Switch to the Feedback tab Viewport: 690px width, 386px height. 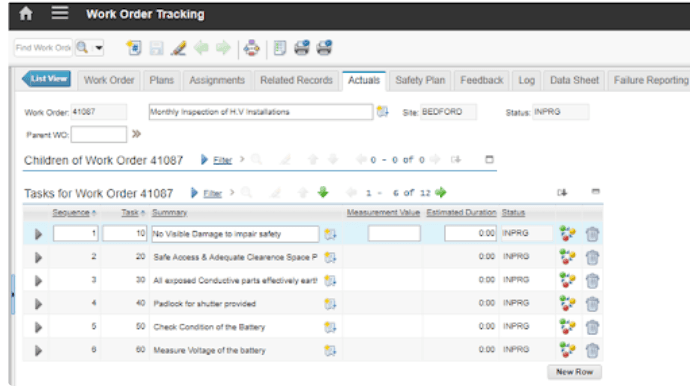(x=481, y=81)
